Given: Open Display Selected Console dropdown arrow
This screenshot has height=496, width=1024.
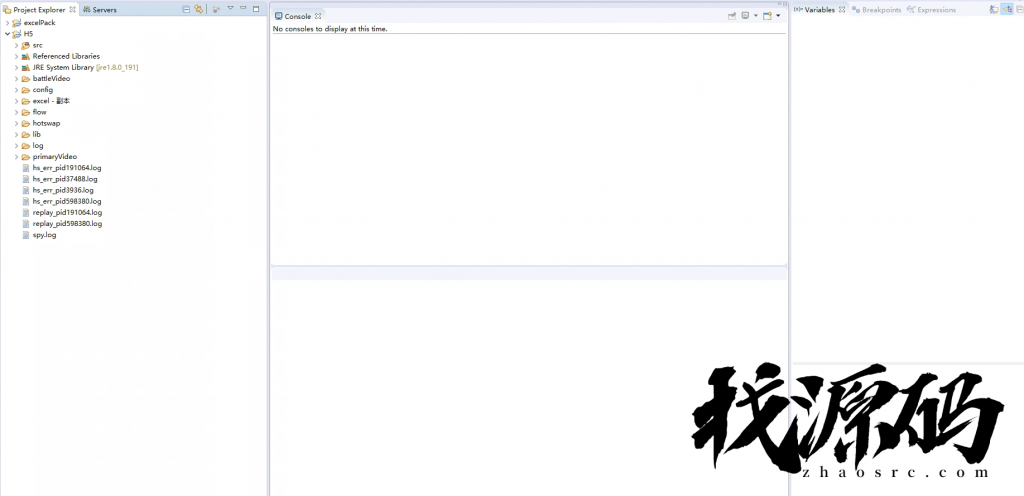Looking at the screenshot, I should point(756,16).
